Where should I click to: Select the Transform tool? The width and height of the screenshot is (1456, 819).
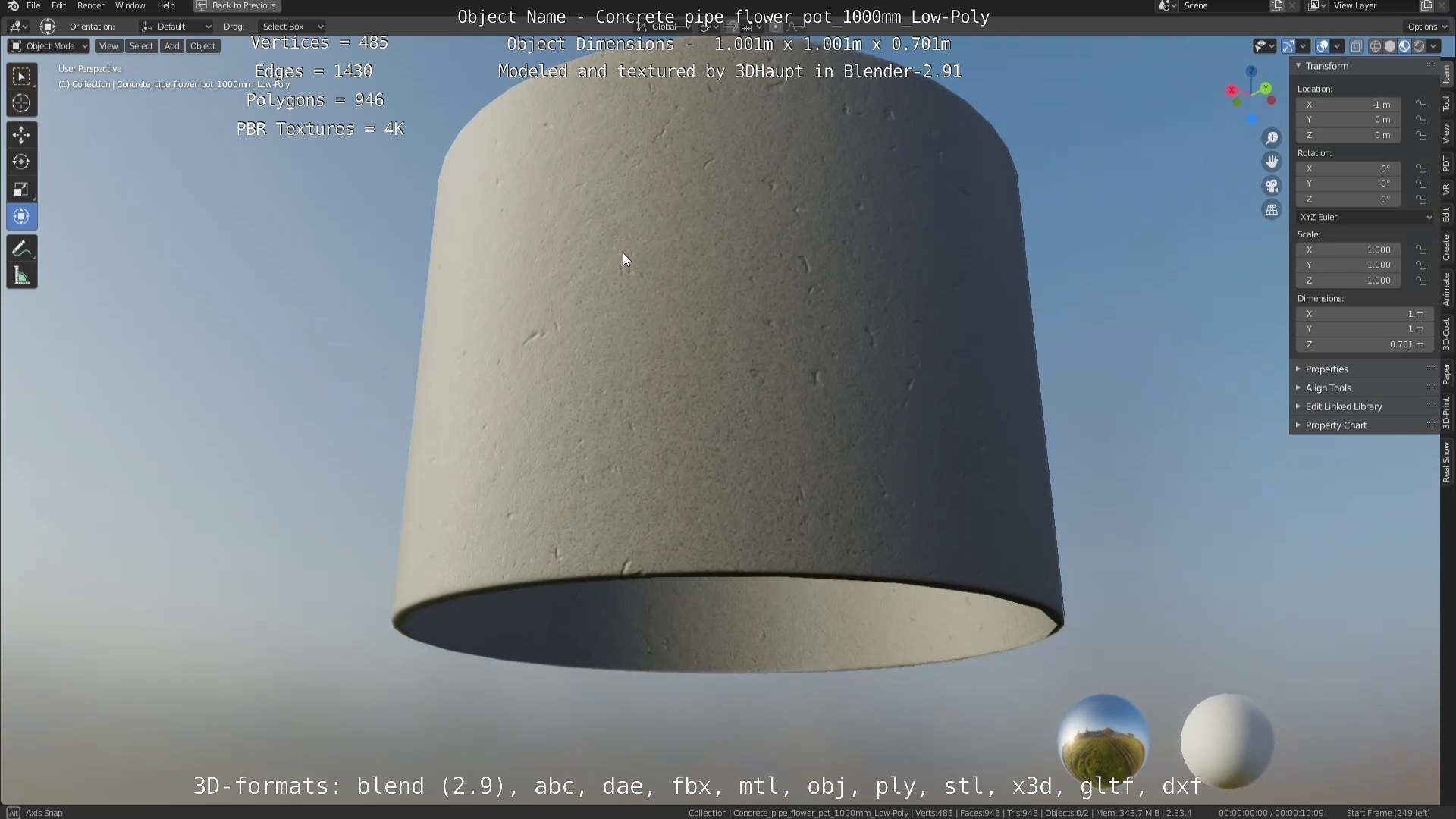click(x=21, y=217)
